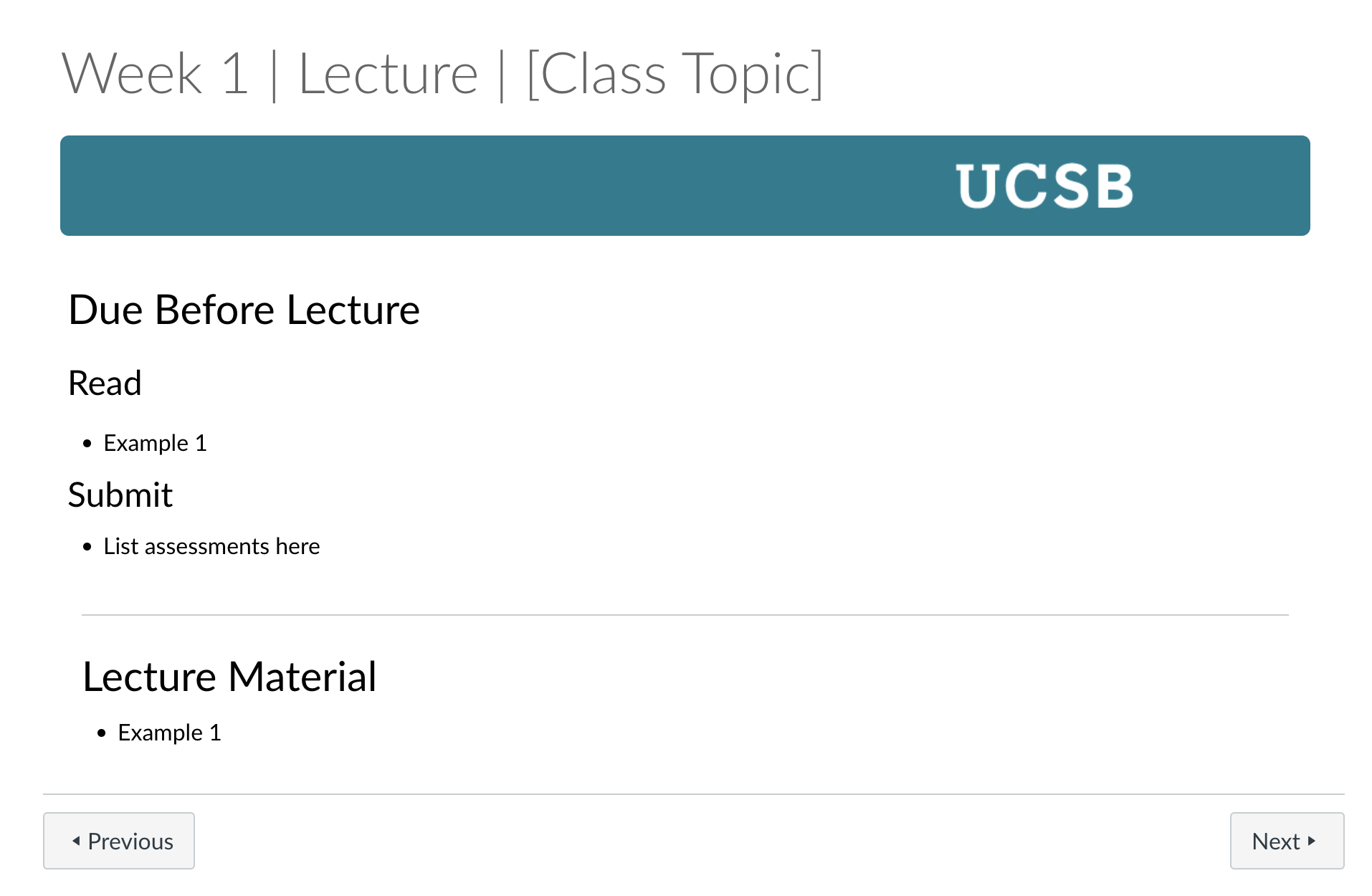The image size is (1372, 896).
Task: Select Example 1 under Read
Action: click(155, 443)
